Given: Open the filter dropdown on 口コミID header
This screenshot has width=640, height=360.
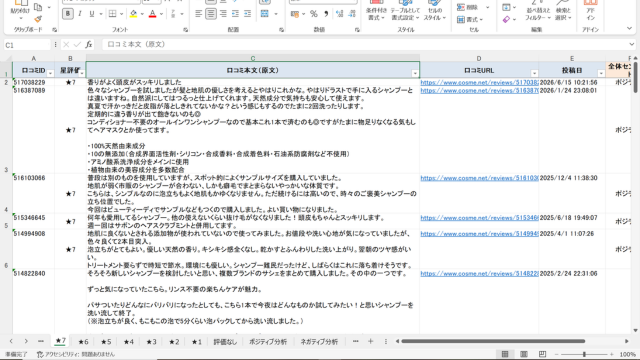Looking at the screenshot, I should (x=50, y=73).
